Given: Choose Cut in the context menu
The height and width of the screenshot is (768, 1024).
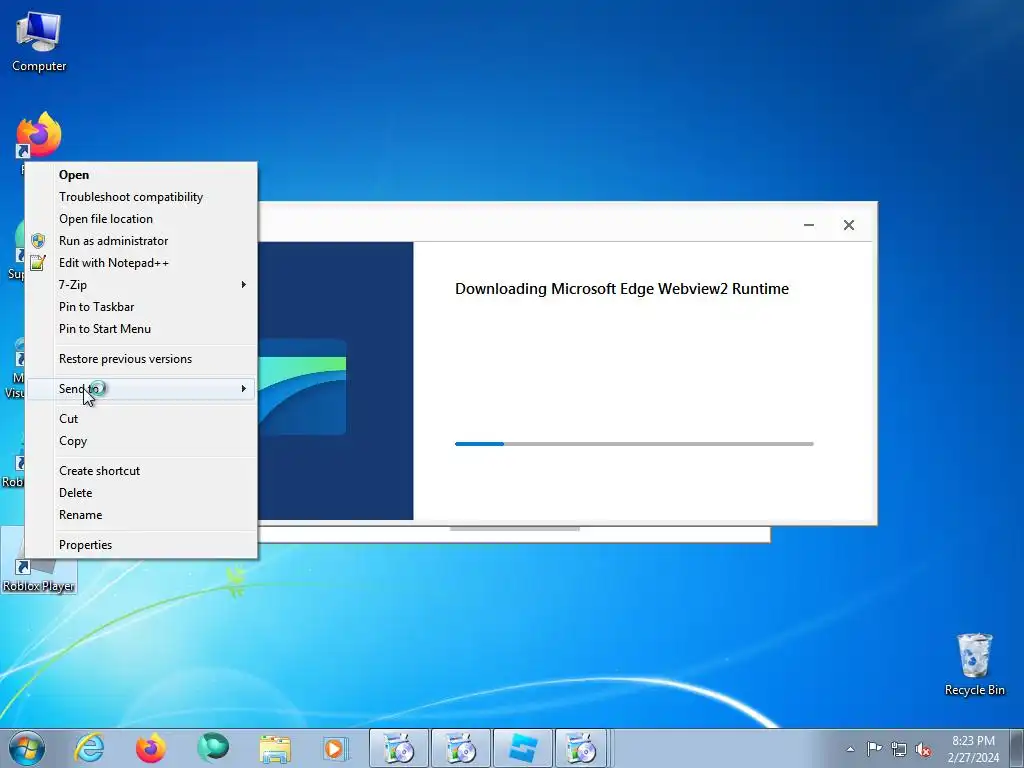Looking at the screenshot, I should [141, 419].
